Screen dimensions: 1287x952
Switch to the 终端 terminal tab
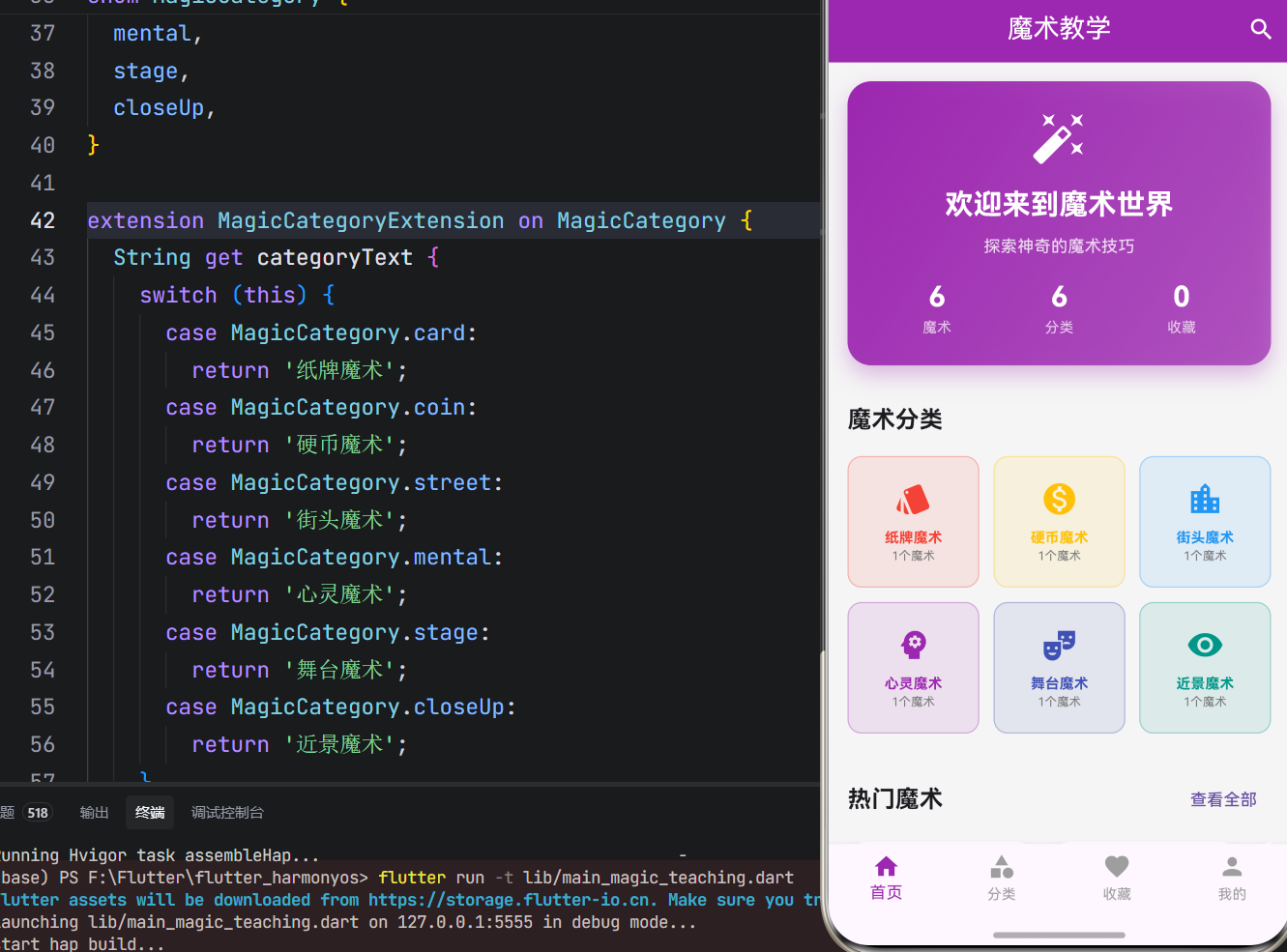(x=150, y=812)
